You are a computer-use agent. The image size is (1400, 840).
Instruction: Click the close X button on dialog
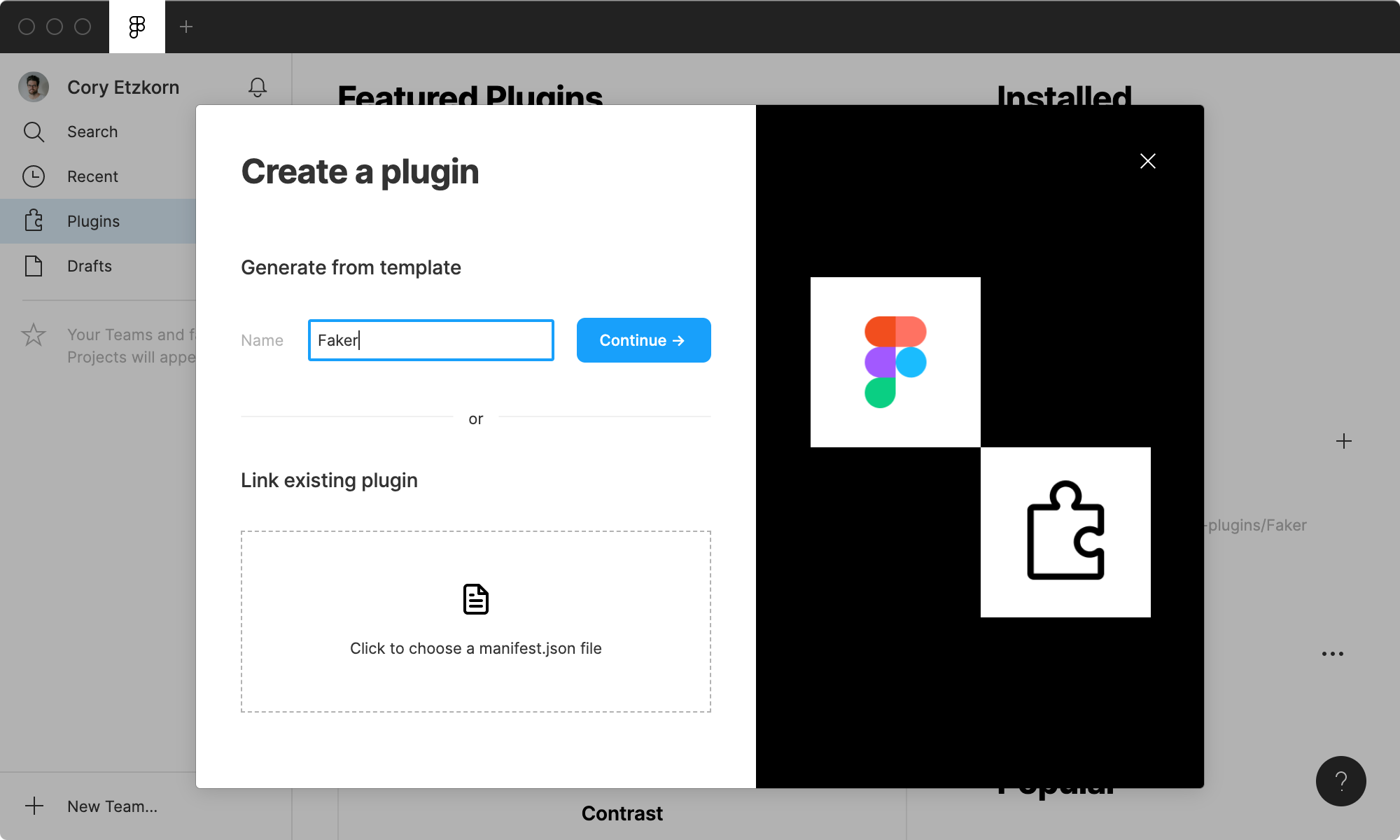pos(1148,160)
